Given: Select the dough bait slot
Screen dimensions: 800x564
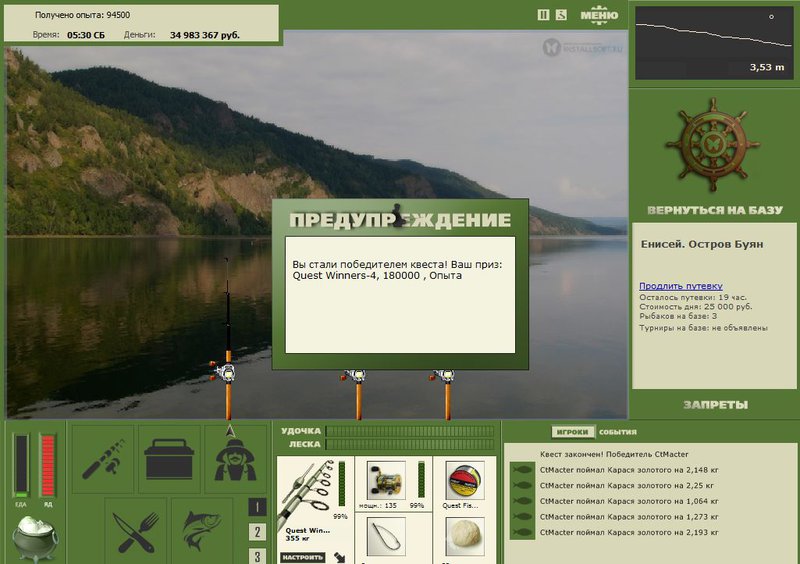Looking at the screenshot, I should coord(464,536).
